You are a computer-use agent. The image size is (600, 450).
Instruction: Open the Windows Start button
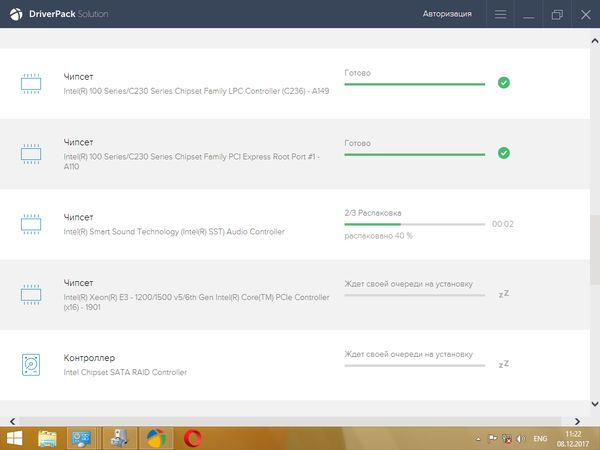[x=15, y=439]
